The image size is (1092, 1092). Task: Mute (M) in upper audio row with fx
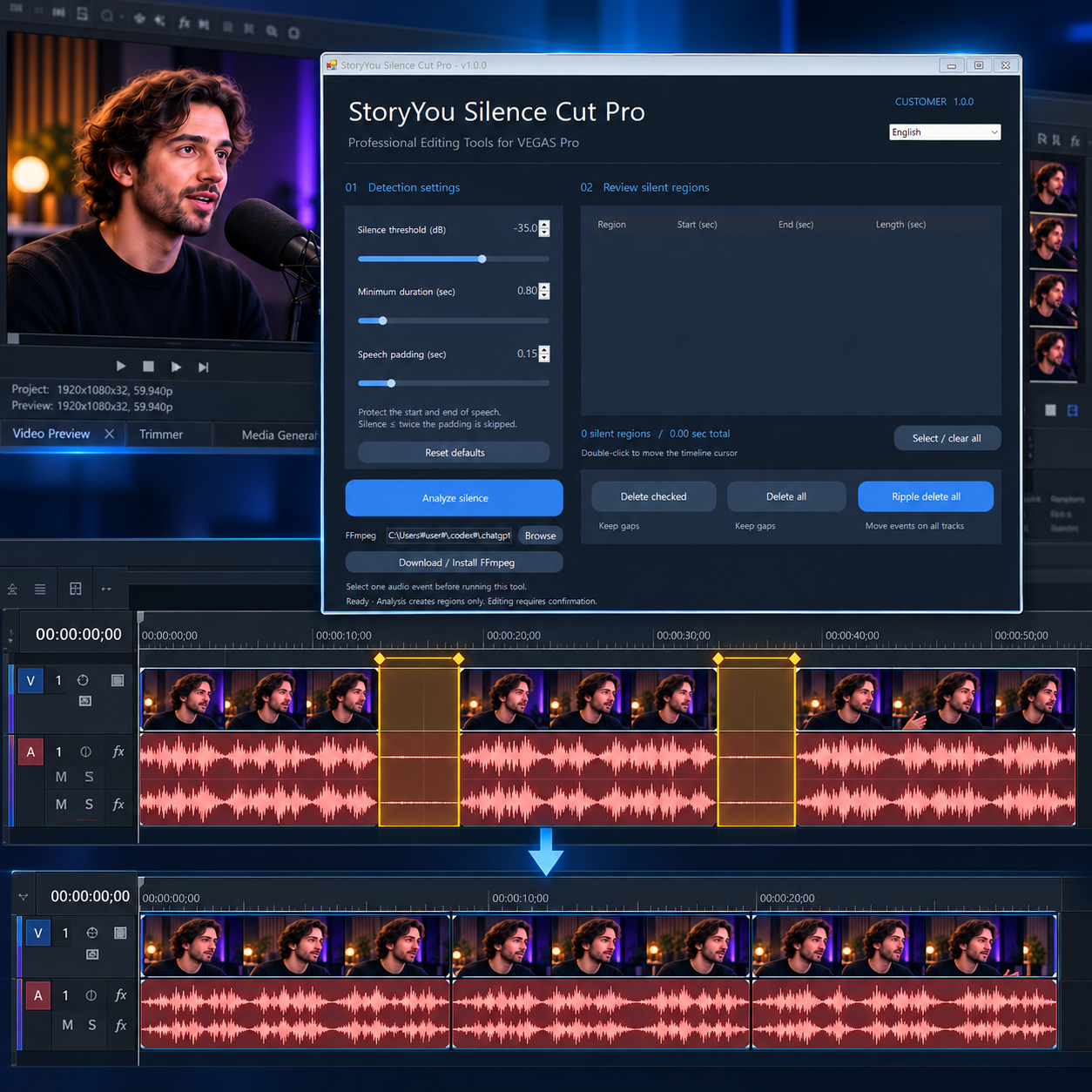[61, 805]
